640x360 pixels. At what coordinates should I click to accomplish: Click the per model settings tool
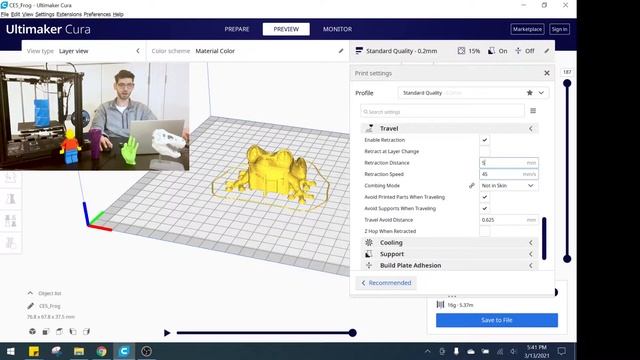(x=11, y=221)
